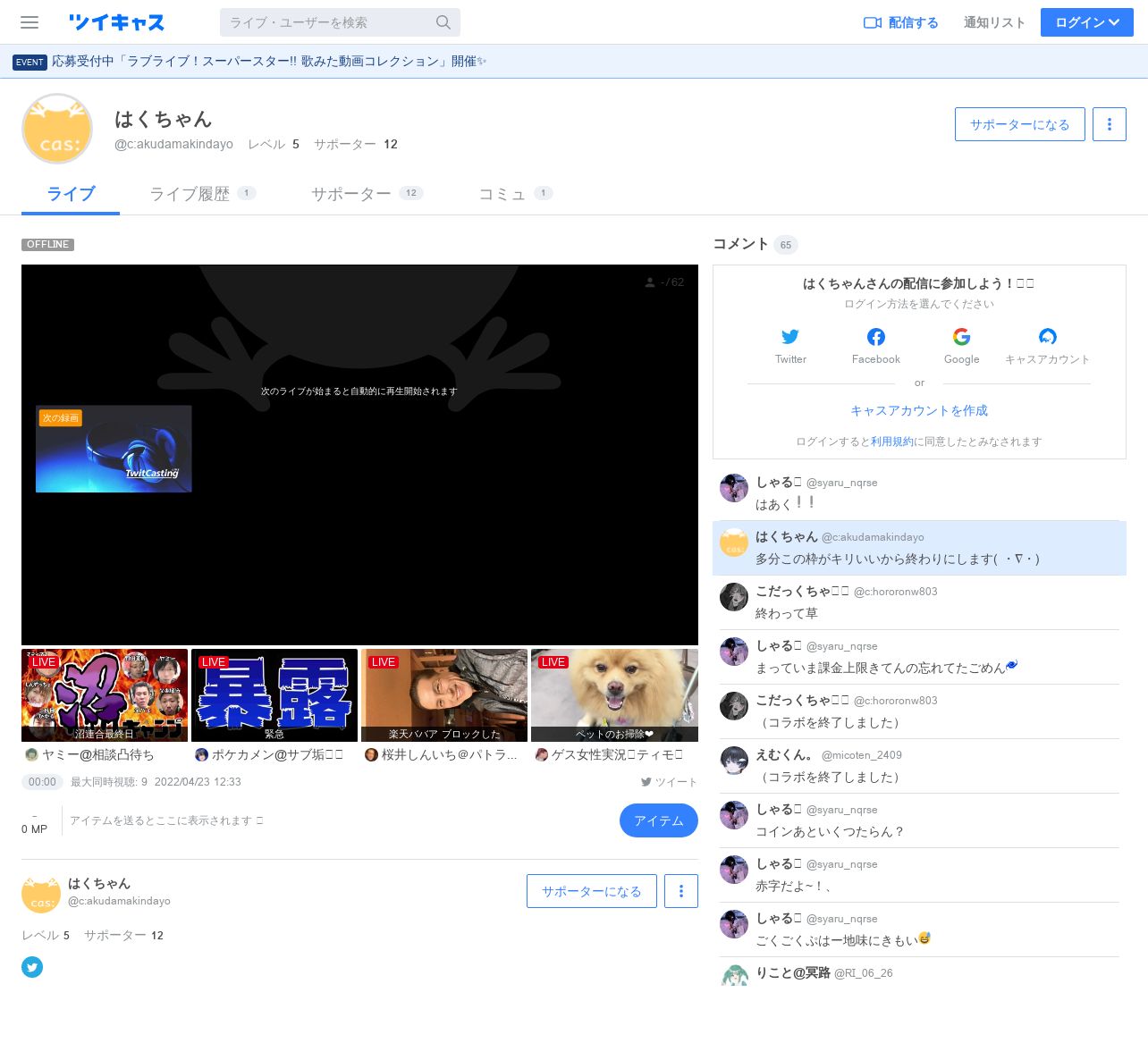Open the 次の録画 preview thumbnail

point(114,449)
